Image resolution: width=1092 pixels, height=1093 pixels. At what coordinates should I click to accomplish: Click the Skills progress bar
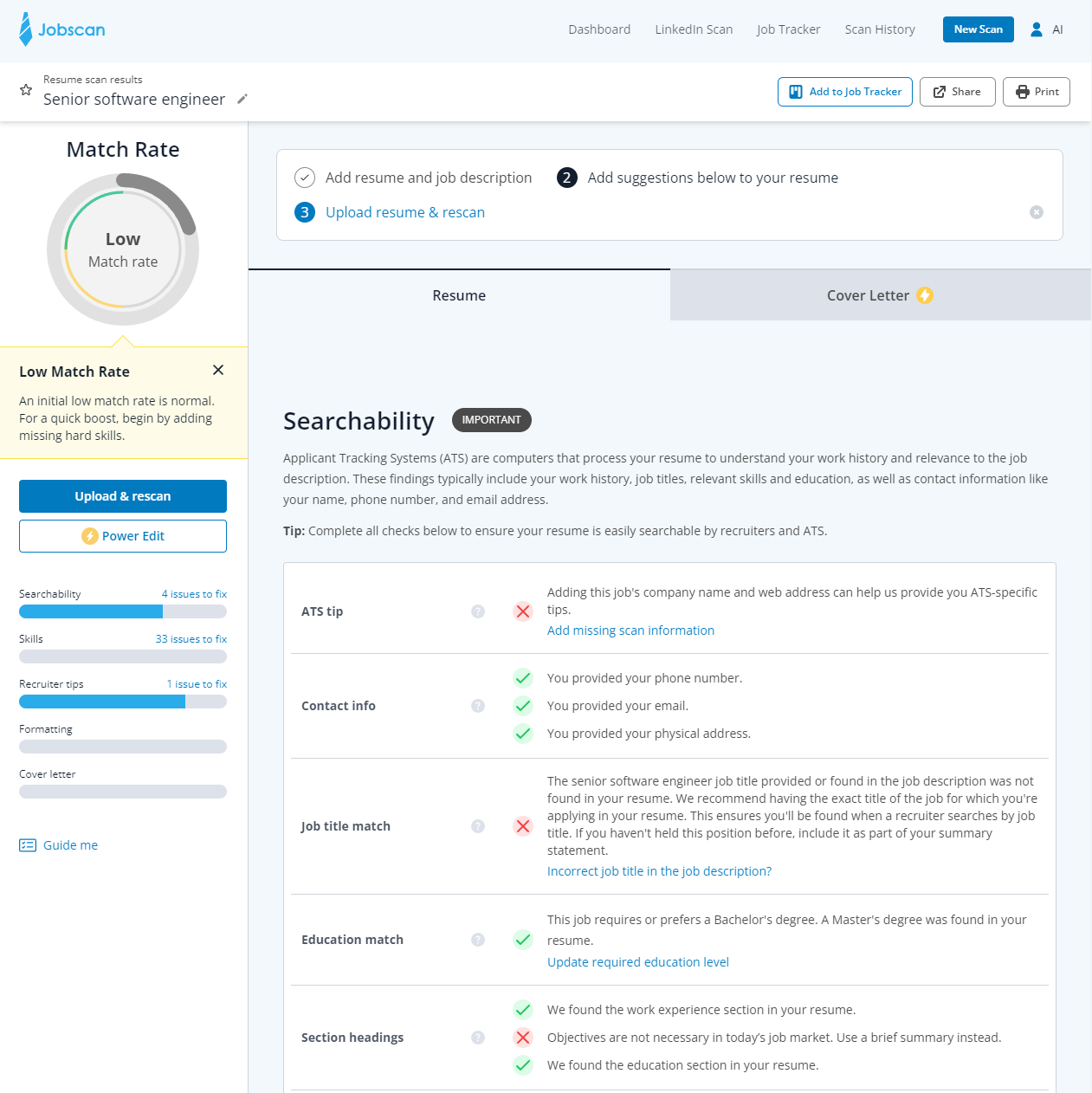123,656
